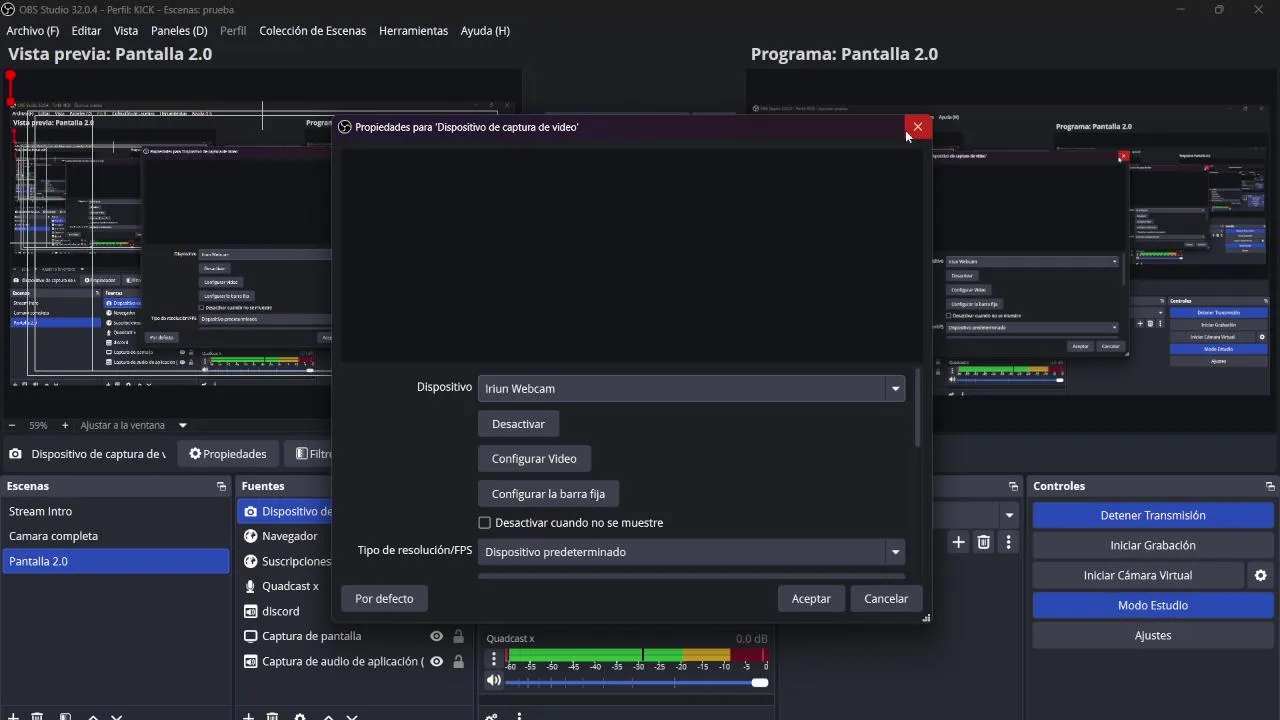Zoom out the preview with the minus icon
The height and width of the screenshot is (720, 1280).
[x=12, y=425]
